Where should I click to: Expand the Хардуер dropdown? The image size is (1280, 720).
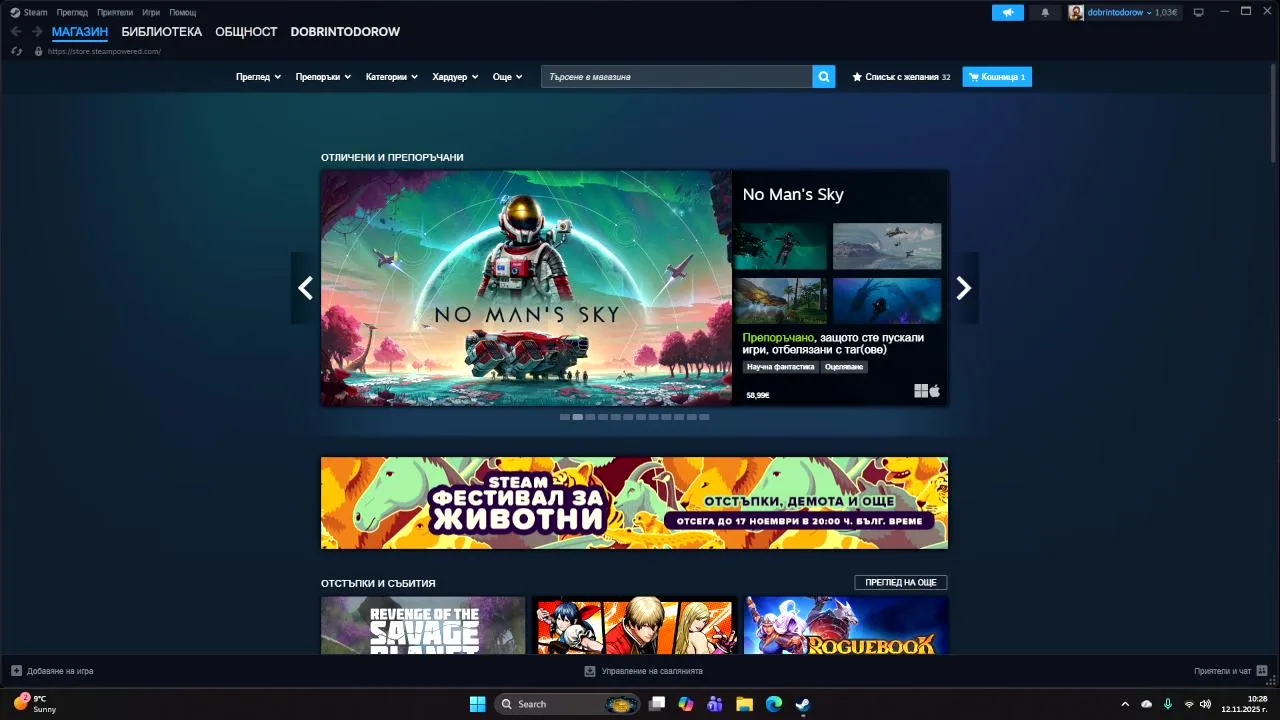455,77
